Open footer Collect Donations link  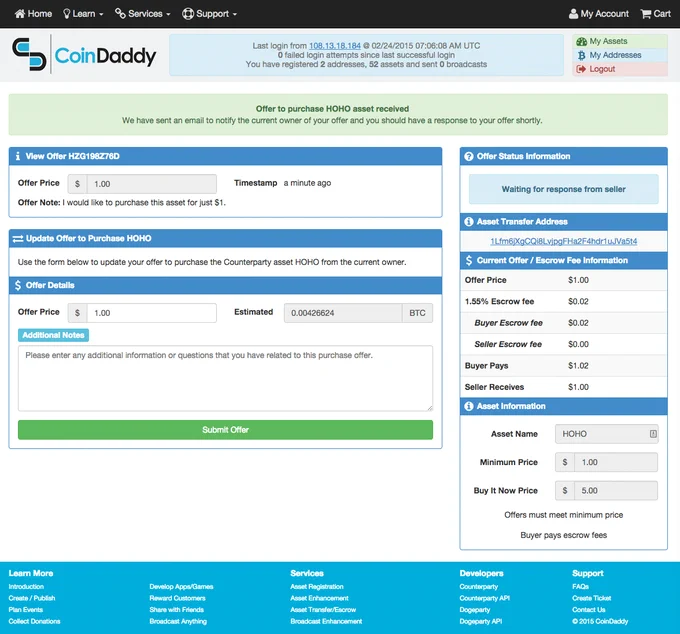(x=34, y=621)
